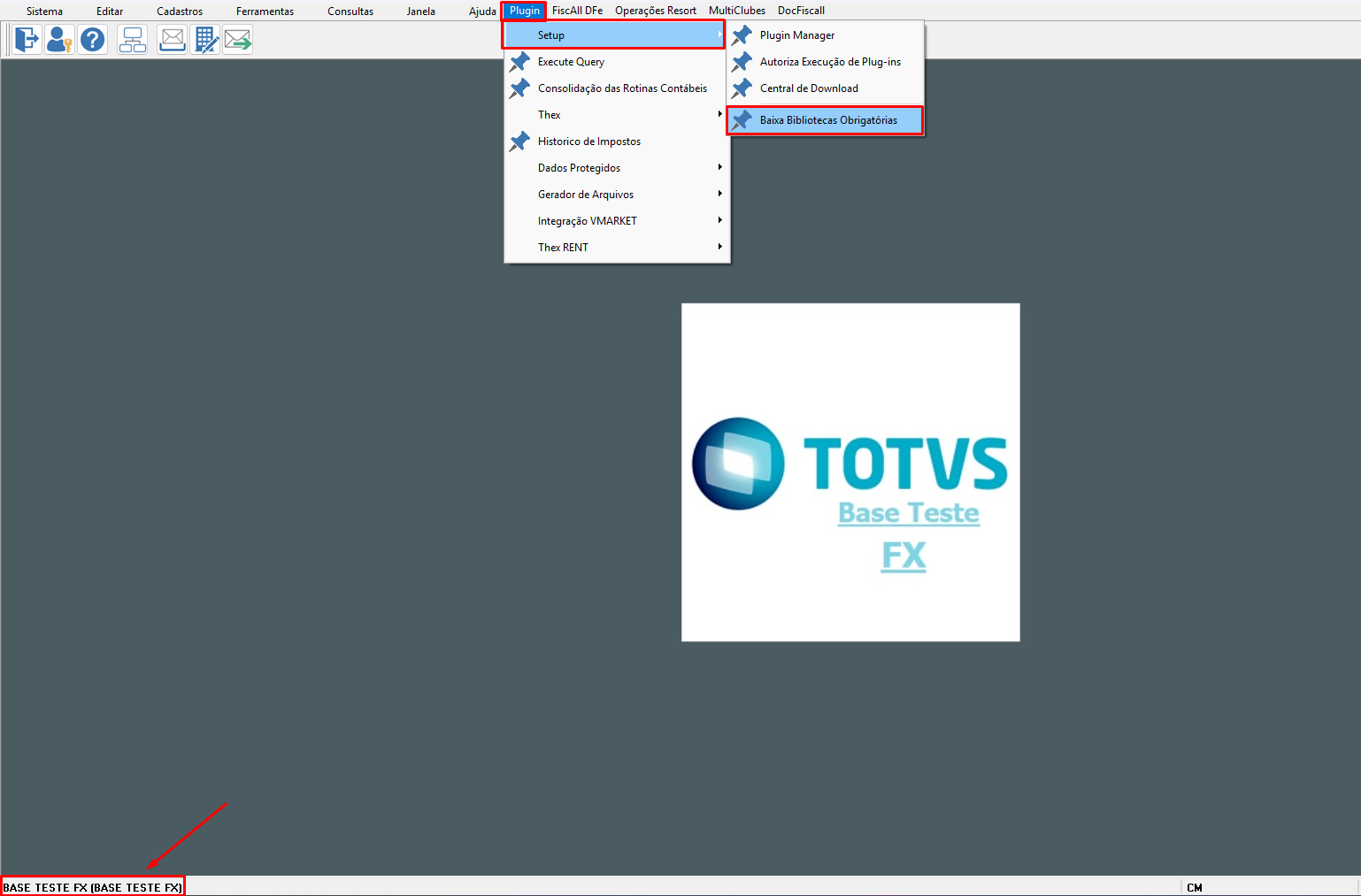Click BASE TESTE FX status bar text

pyautogui.click(x=92, y=887)
